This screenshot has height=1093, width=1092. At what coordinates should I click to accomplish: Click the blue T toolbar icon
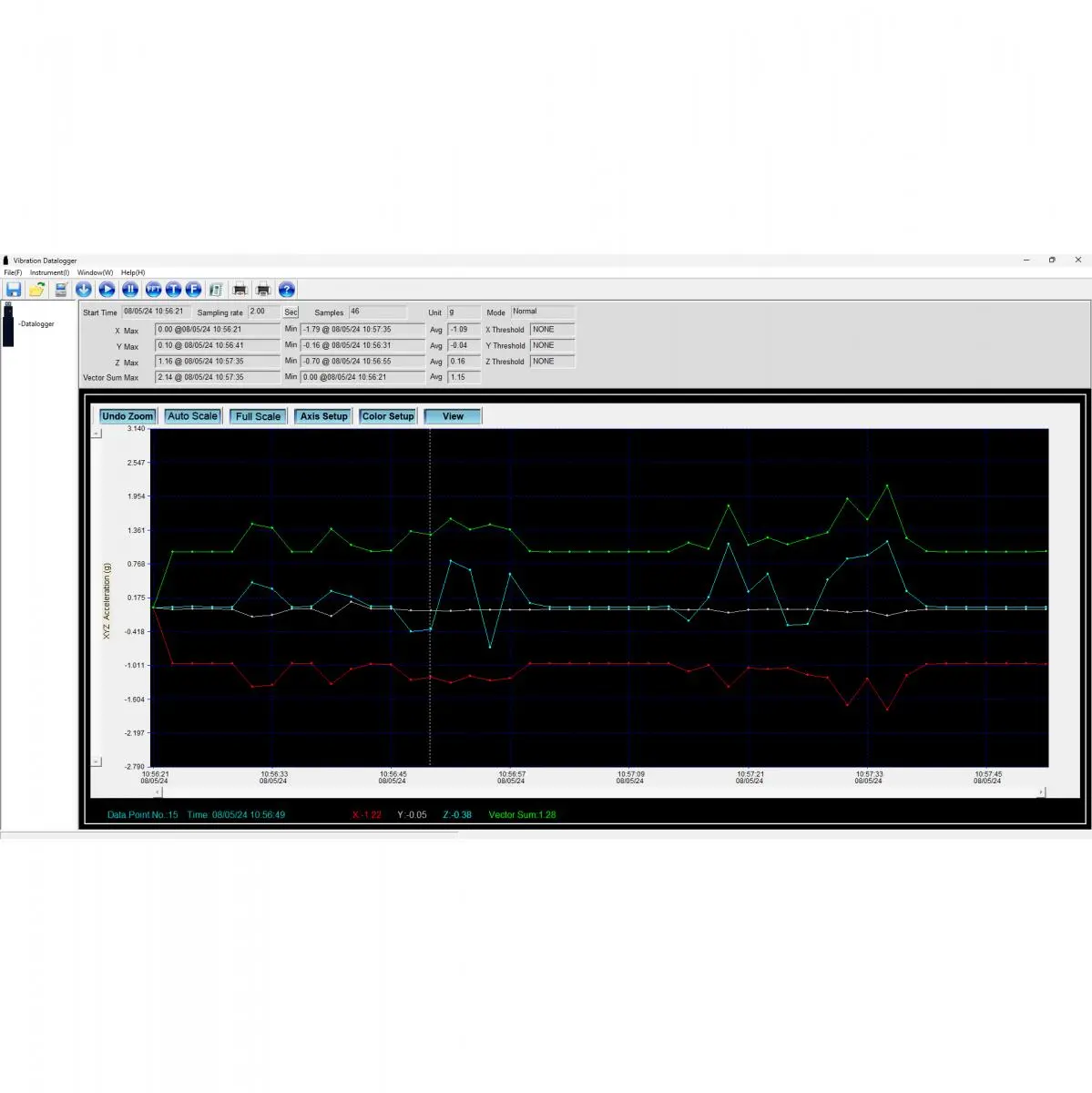click(x=173, y=290)
